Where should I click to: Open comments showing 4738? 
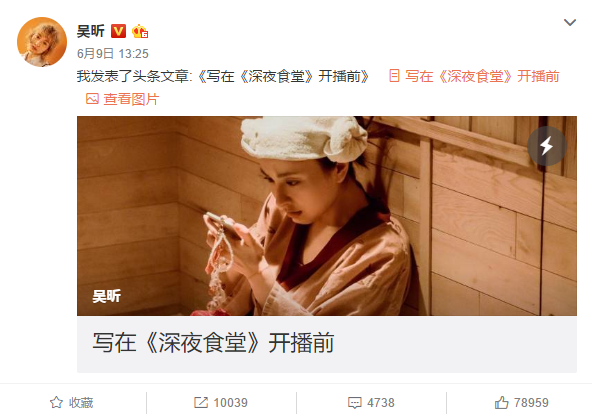[371, 403]
